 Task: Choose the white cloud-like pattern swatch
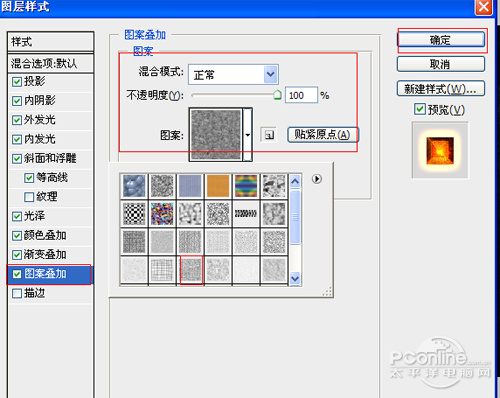190,214
